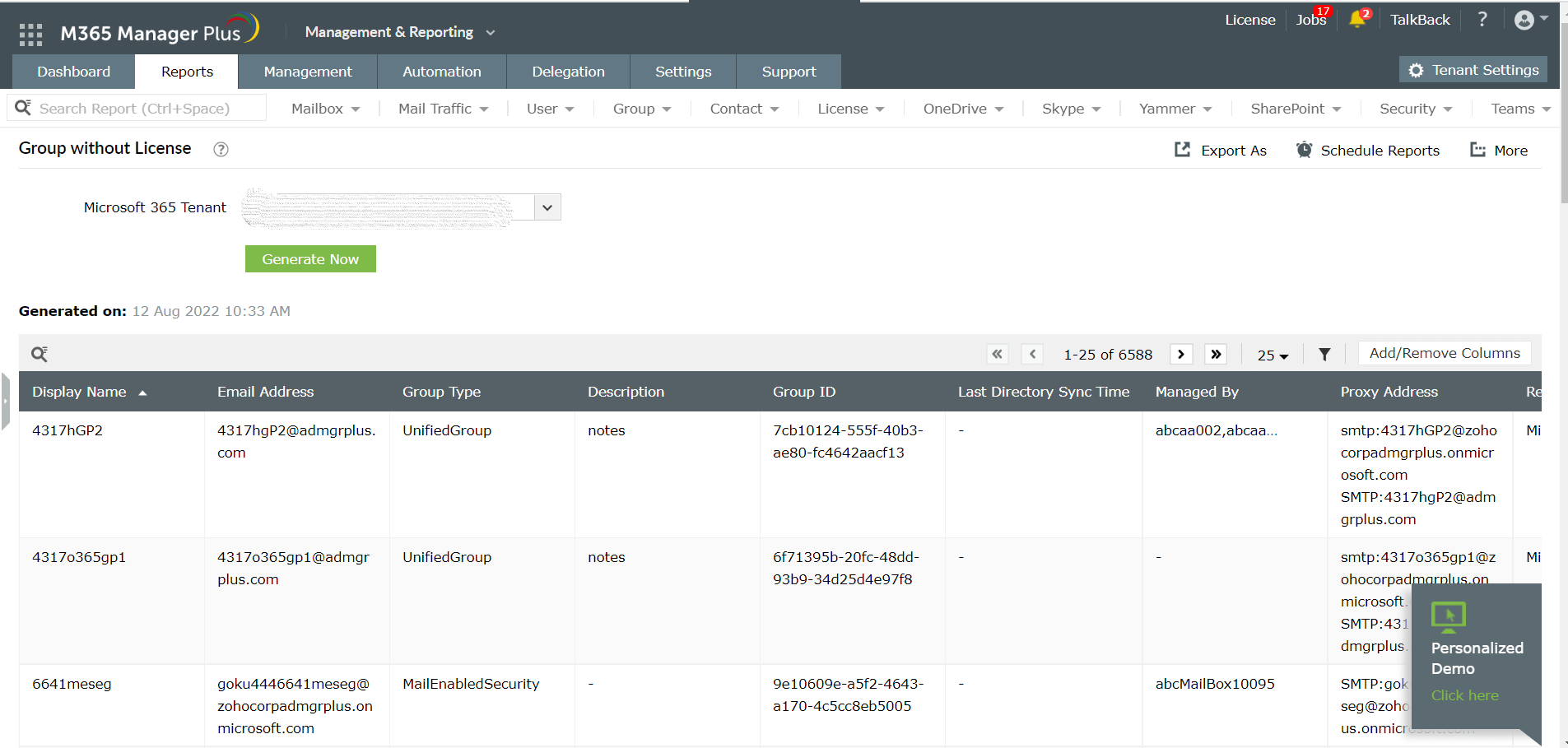Expand the Group reports menu
The width and height of the screenshot is (1568, 748).
(x=642, y=109)
